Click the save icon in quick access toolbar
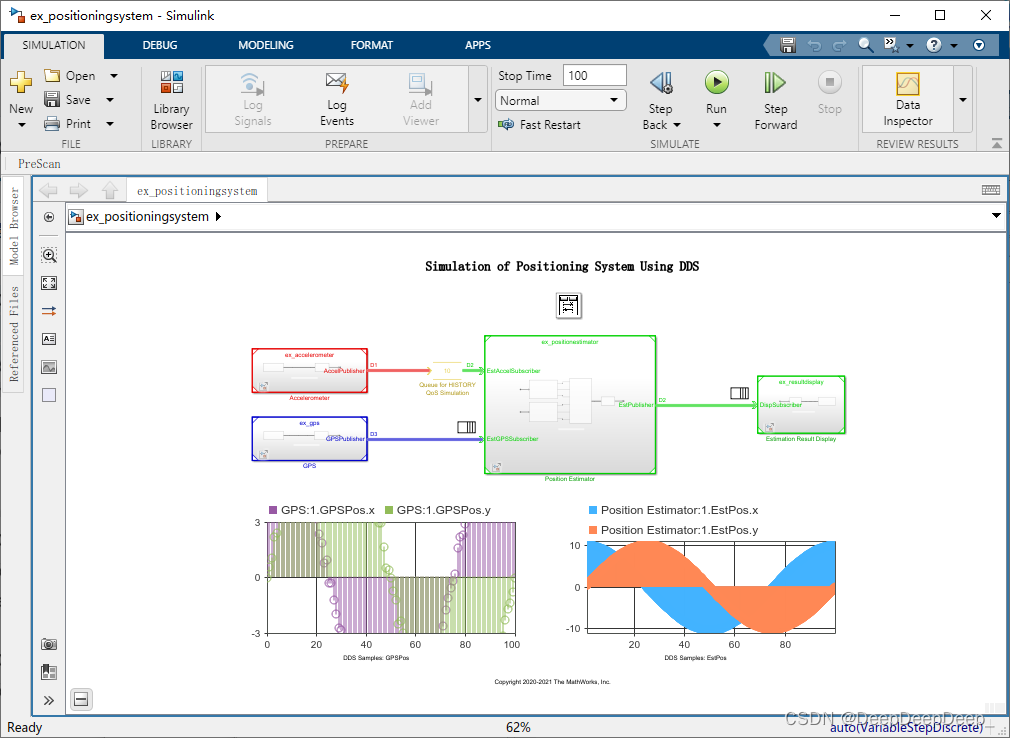Screen dimensions: 1010x738 788,45
